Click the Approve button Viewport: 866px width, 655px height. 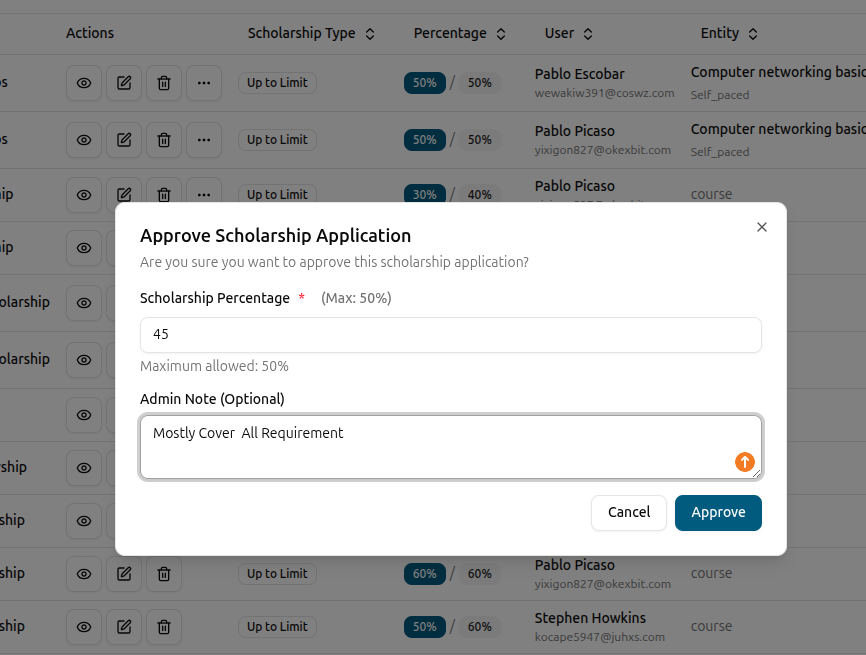pos(718,513)
